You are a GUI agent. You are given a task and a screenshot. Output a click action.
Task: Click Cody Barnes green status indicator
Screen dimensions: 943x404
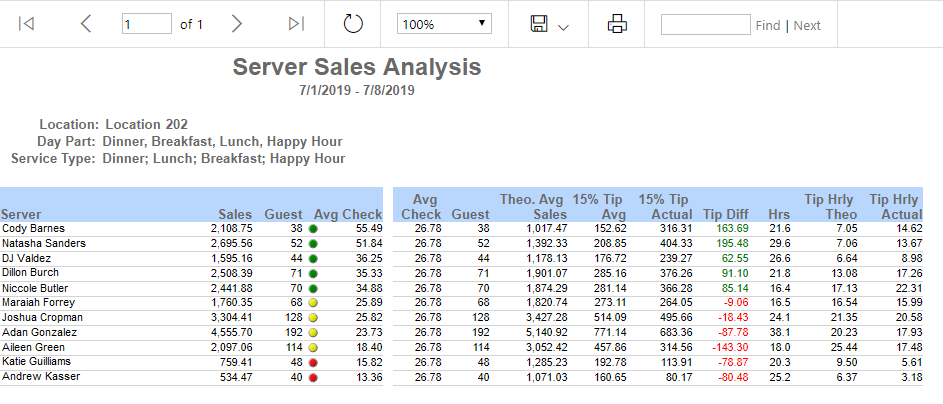[313, 229]
